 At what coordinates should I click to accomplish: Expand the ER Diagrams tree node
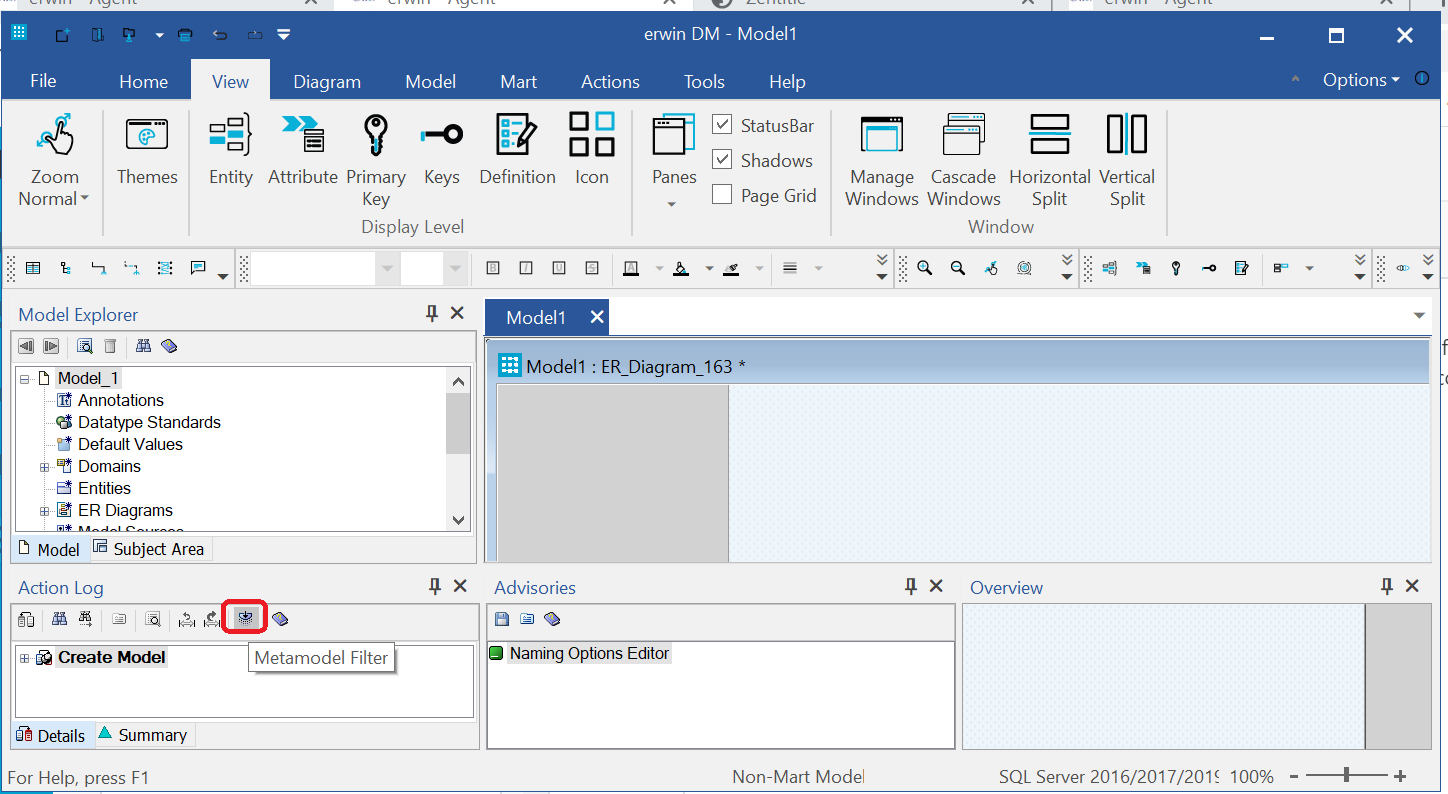point(45,511)
